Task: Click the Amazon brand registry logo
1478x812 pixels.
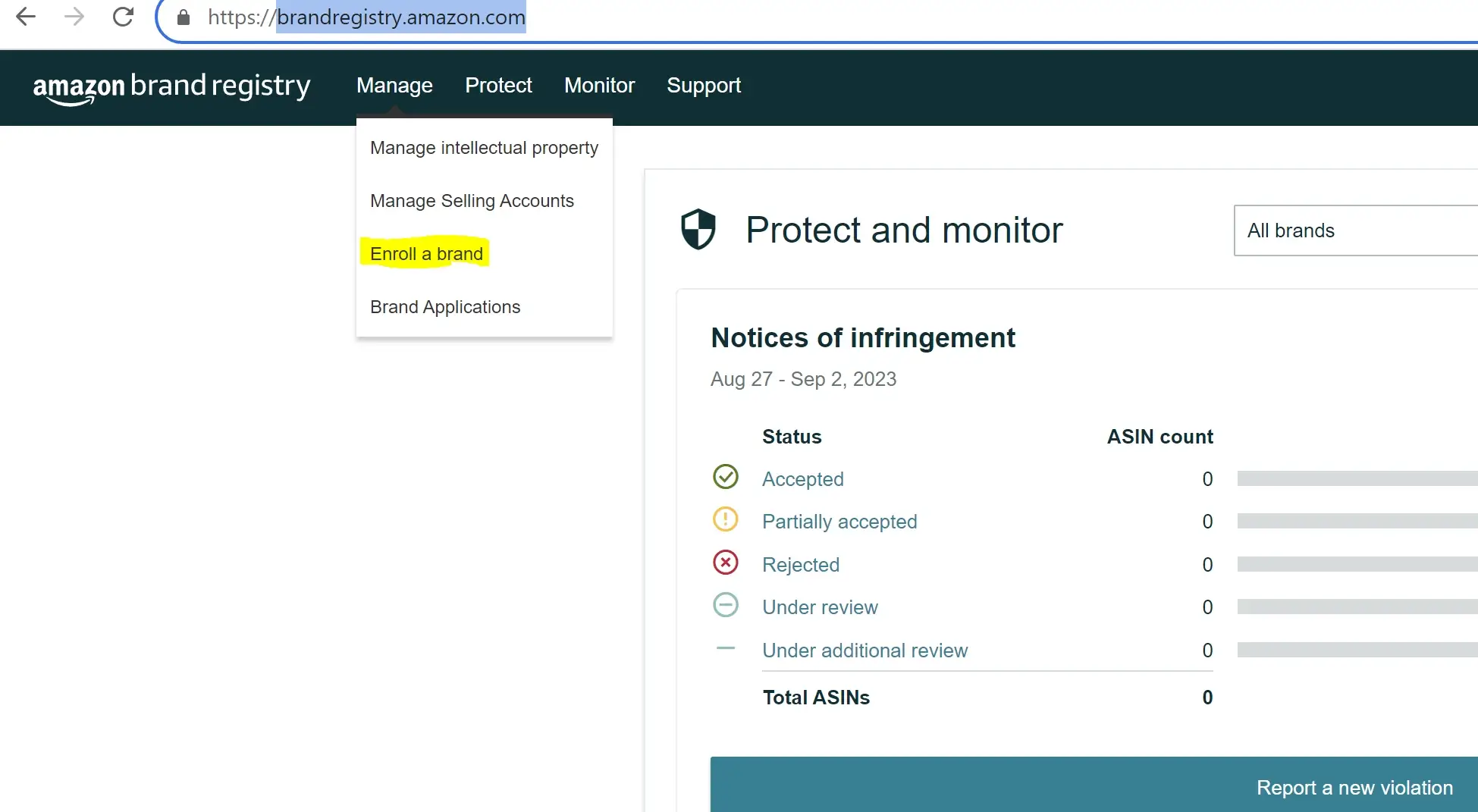Action: [x=171, y=86]
